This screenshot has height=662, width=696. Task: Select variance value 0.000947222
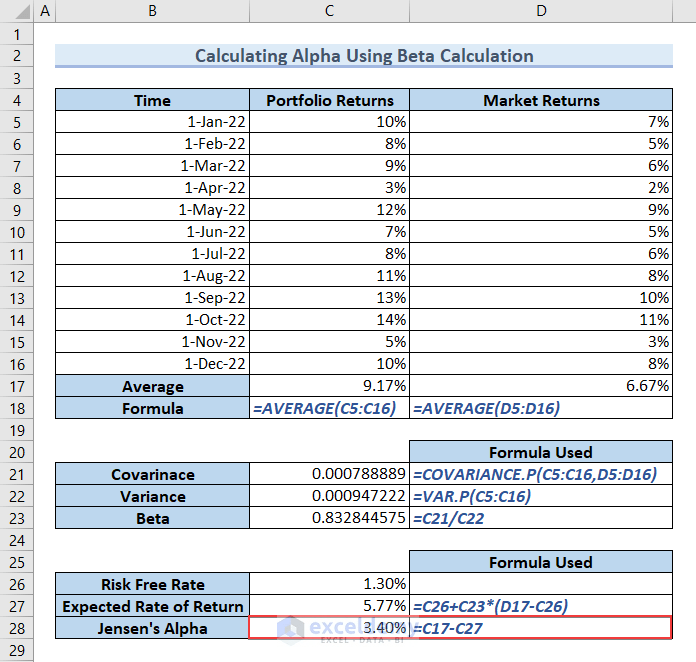pyautogui.click(x=329, y=496)
